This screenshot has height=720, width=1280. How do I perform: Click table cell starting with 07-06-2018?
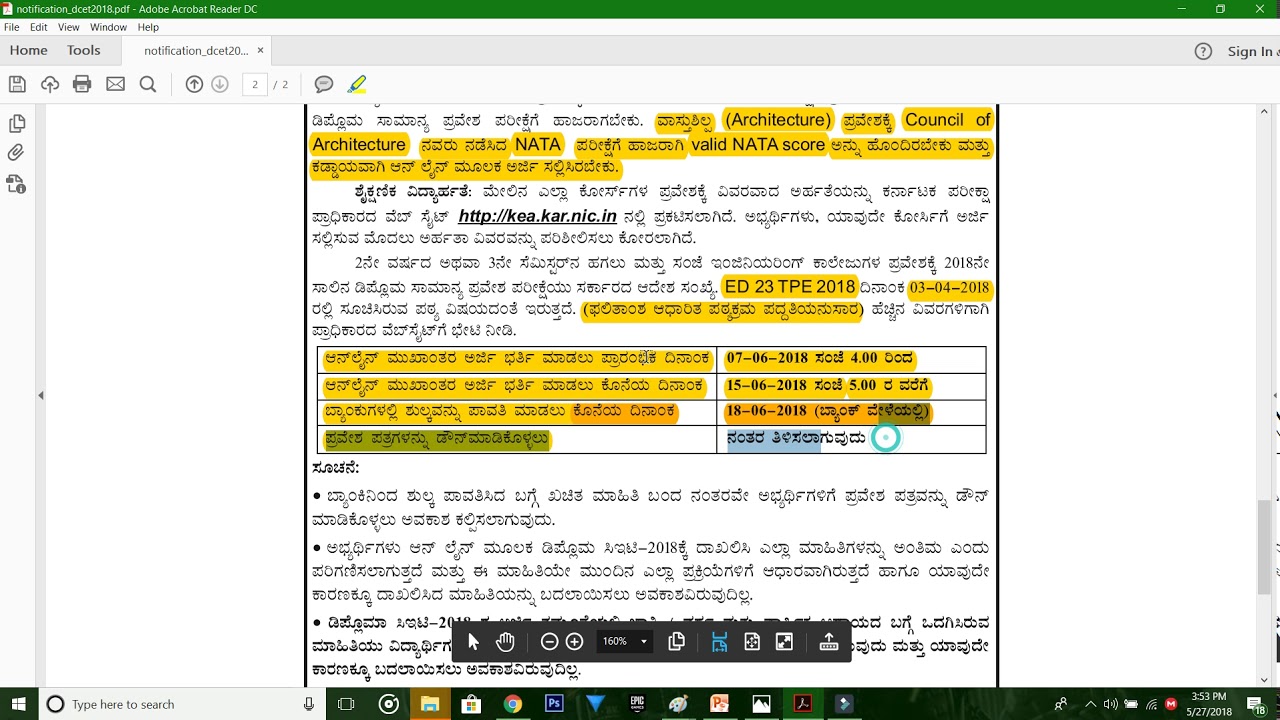pos(851,358)
